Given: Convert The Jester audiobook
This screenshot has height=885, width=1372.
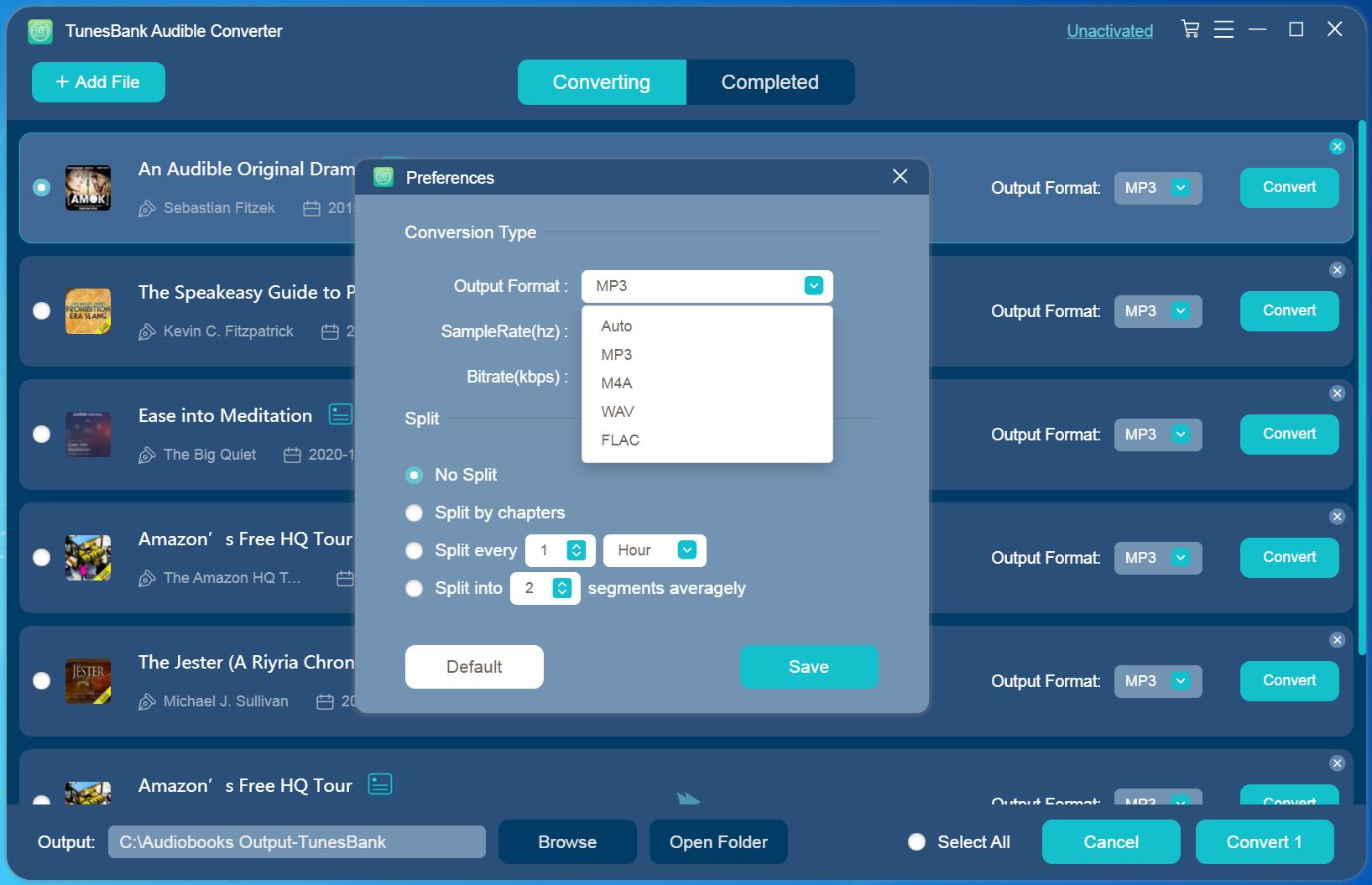Looking at the screenshot, I should (1290, 680).
